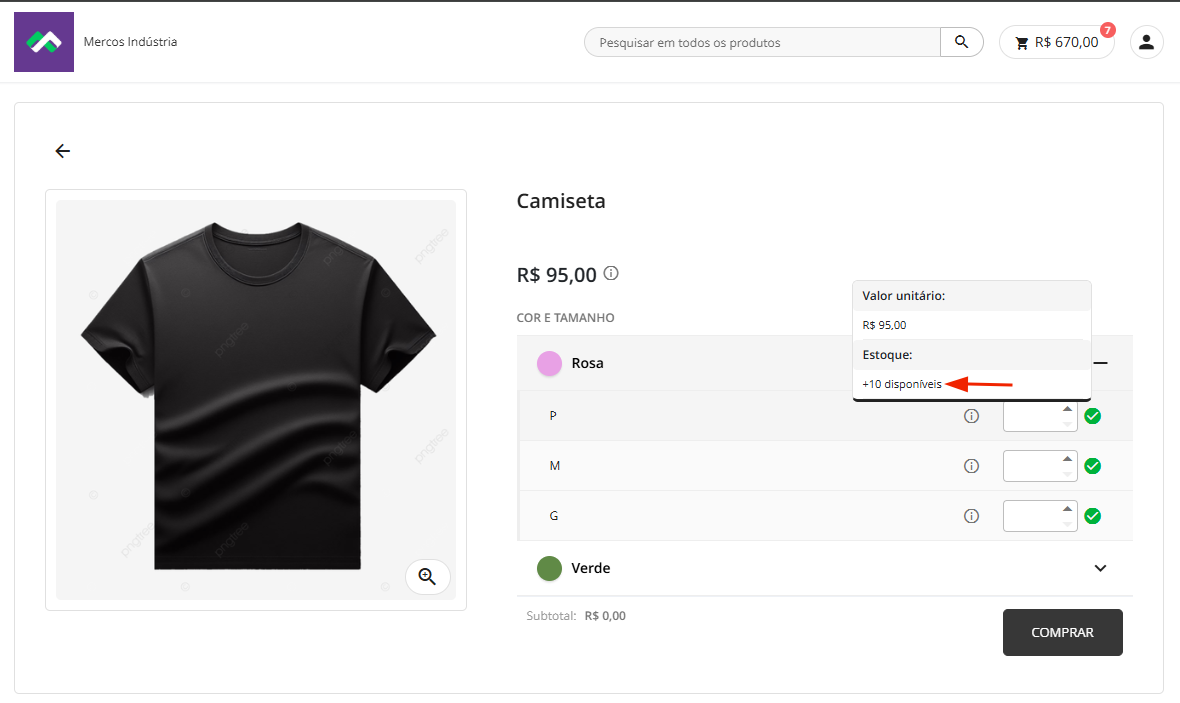The height and width of the screenshot is (703, 1180).
Task: Click the back arrow icon
Action: coord(63,151)
